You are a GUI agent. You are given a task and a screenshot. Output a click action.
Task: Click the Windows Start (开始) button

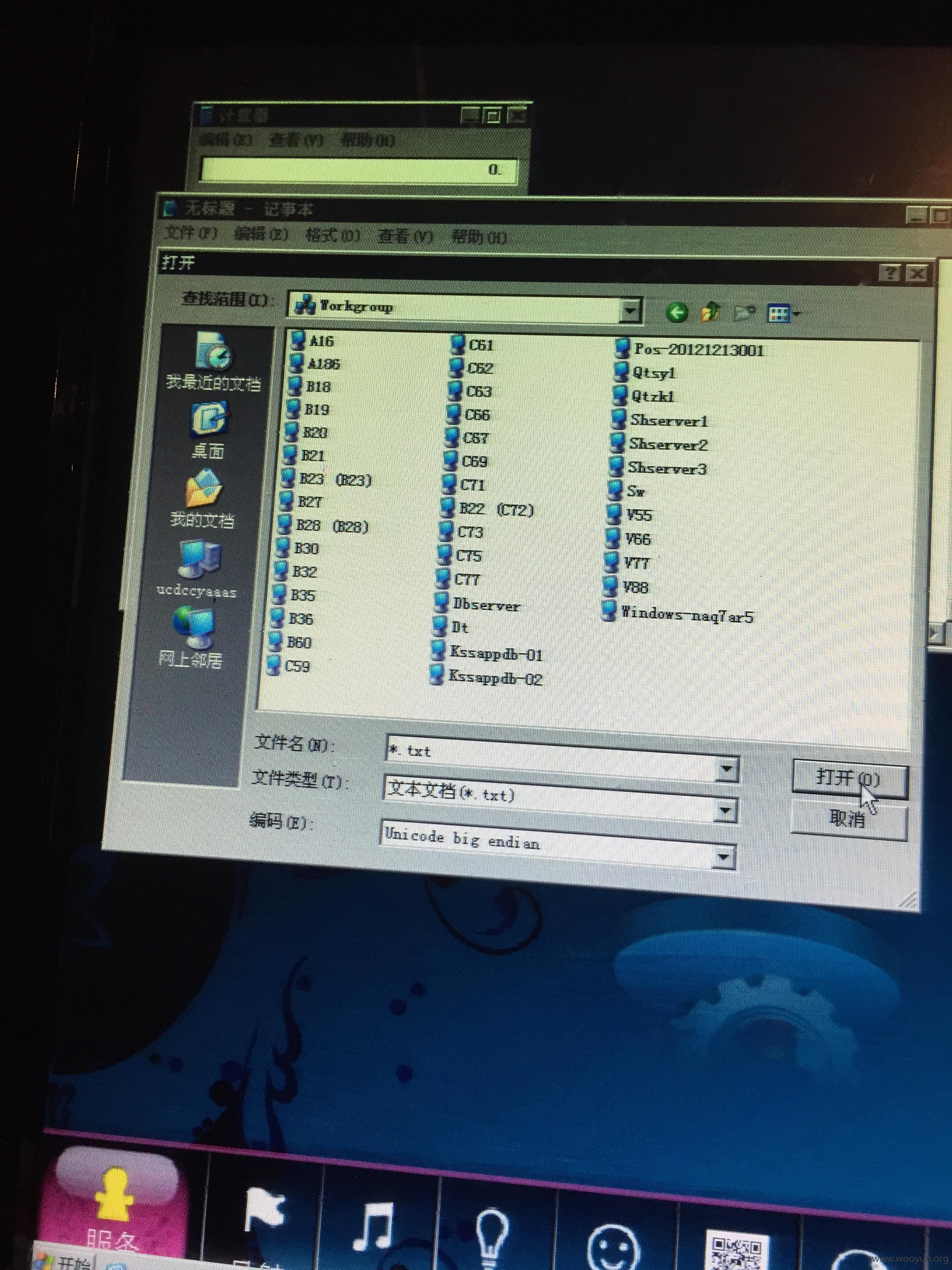click(x=64, y=1262)
